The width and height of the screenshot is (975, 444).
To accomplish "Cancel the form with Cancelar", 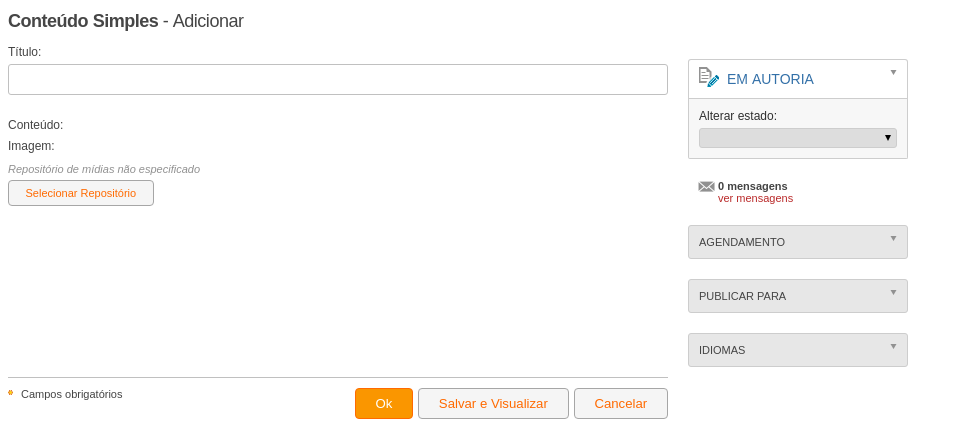I will [x=621, y=404].
